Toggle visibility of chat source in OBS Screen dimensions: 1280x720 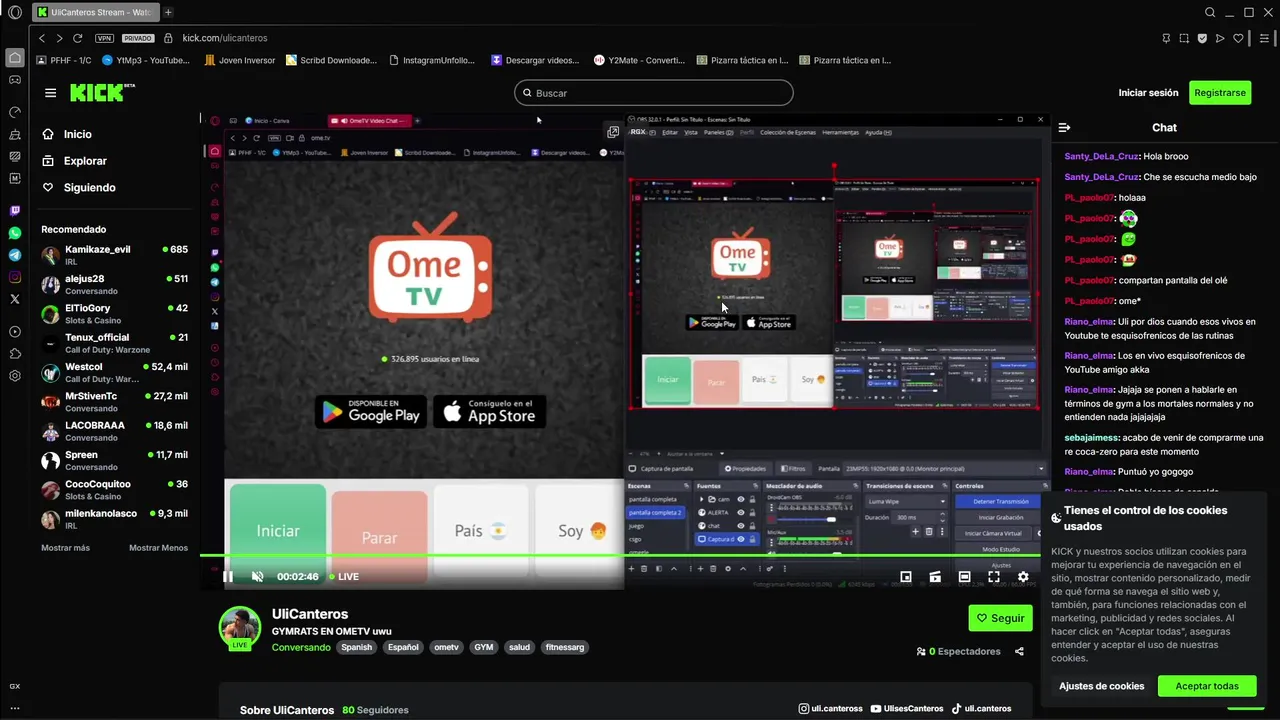click(741, 525)
